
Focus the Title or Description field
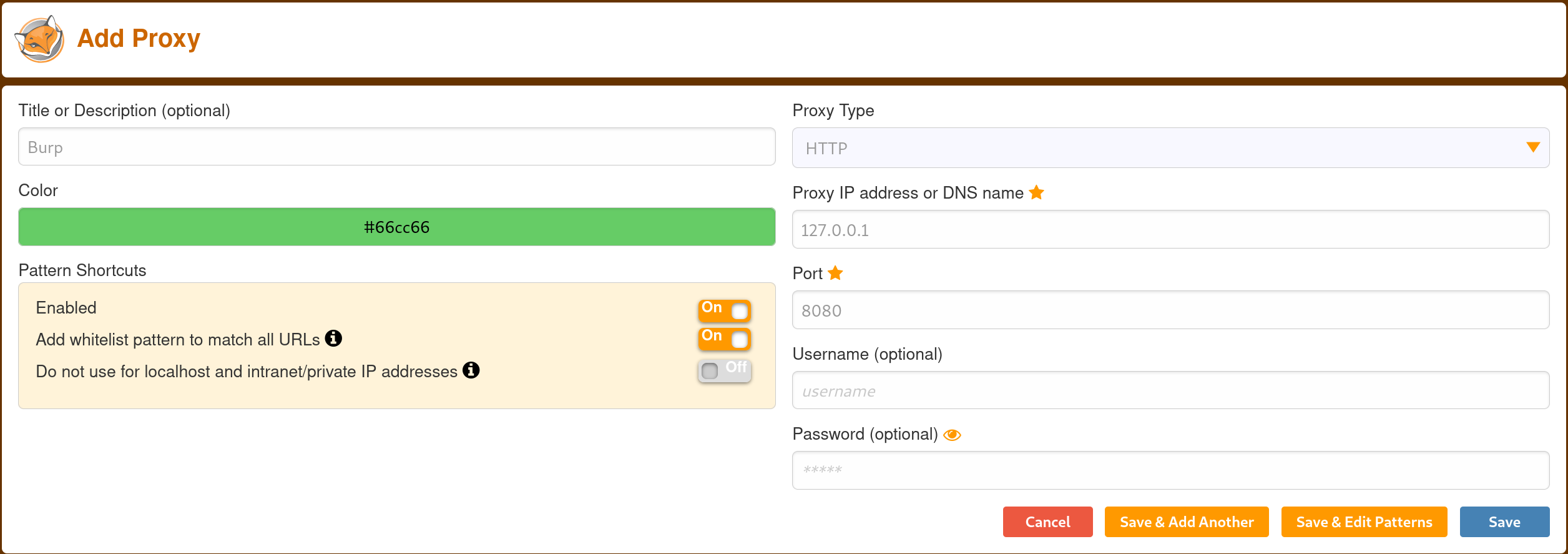tap(397, 147)
